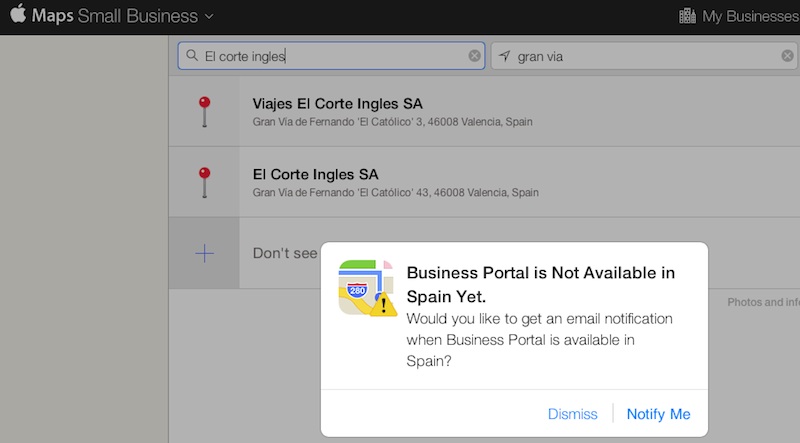Choose Notify Me in the dialog
Viewport: 800px width, 443px height.
click(x=658, y=414)
